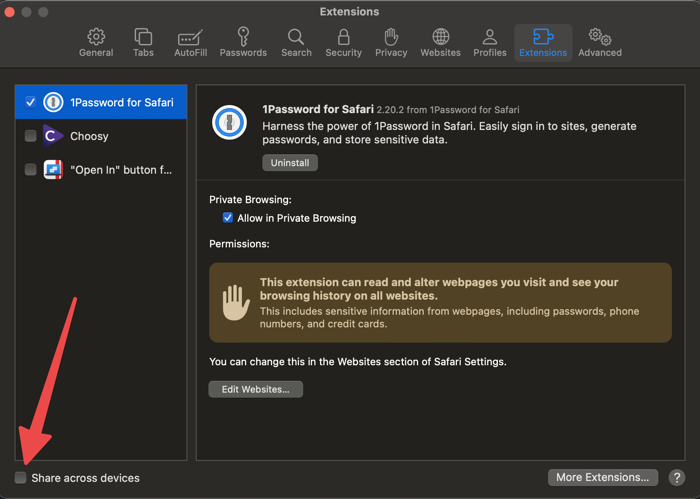Screen dimensions: 700x499
Task: Switch to the Profiles pane
Action: pyautogui.click(x=490, y=42)
